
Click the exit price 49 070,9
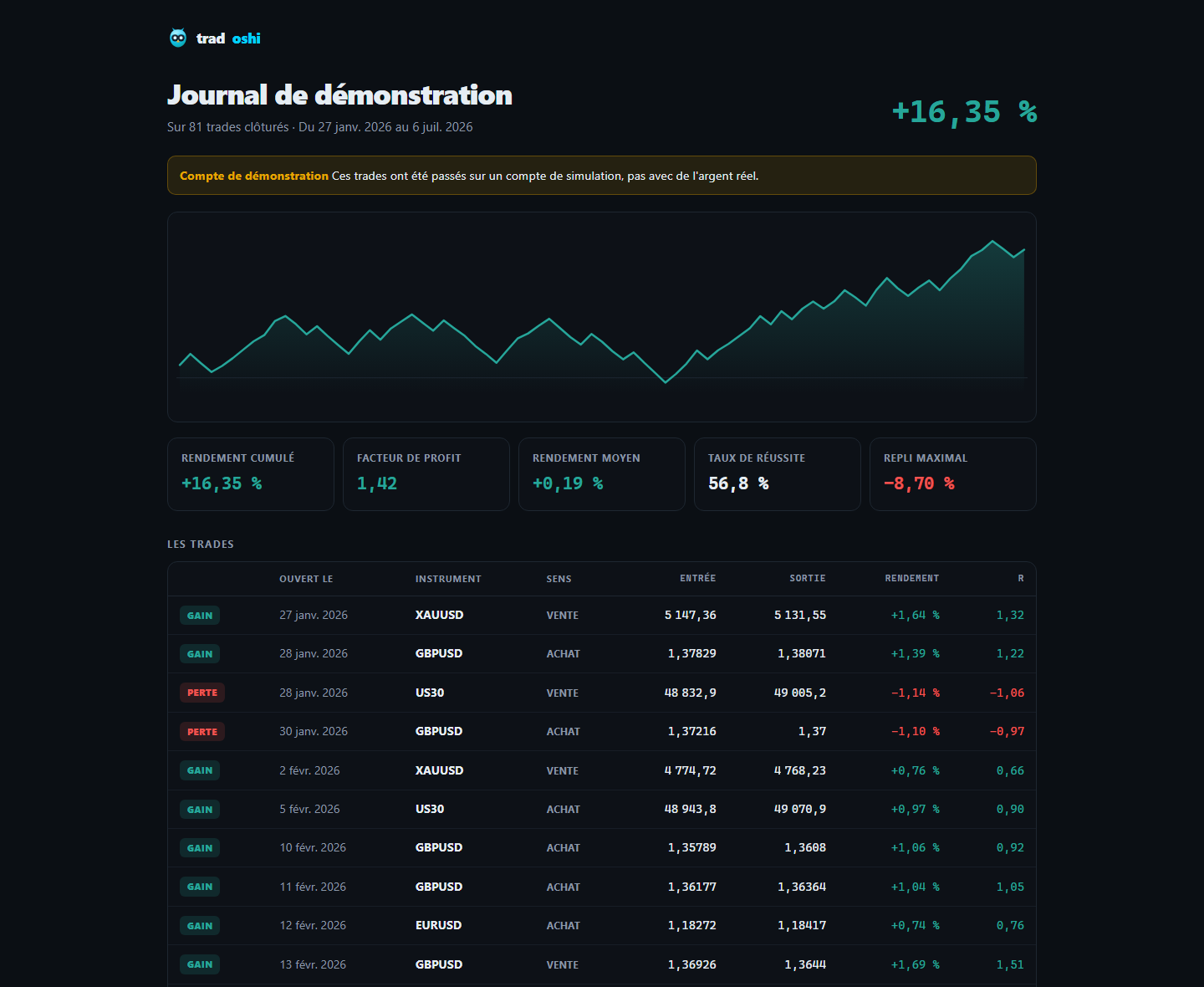[x=800, y=809]
